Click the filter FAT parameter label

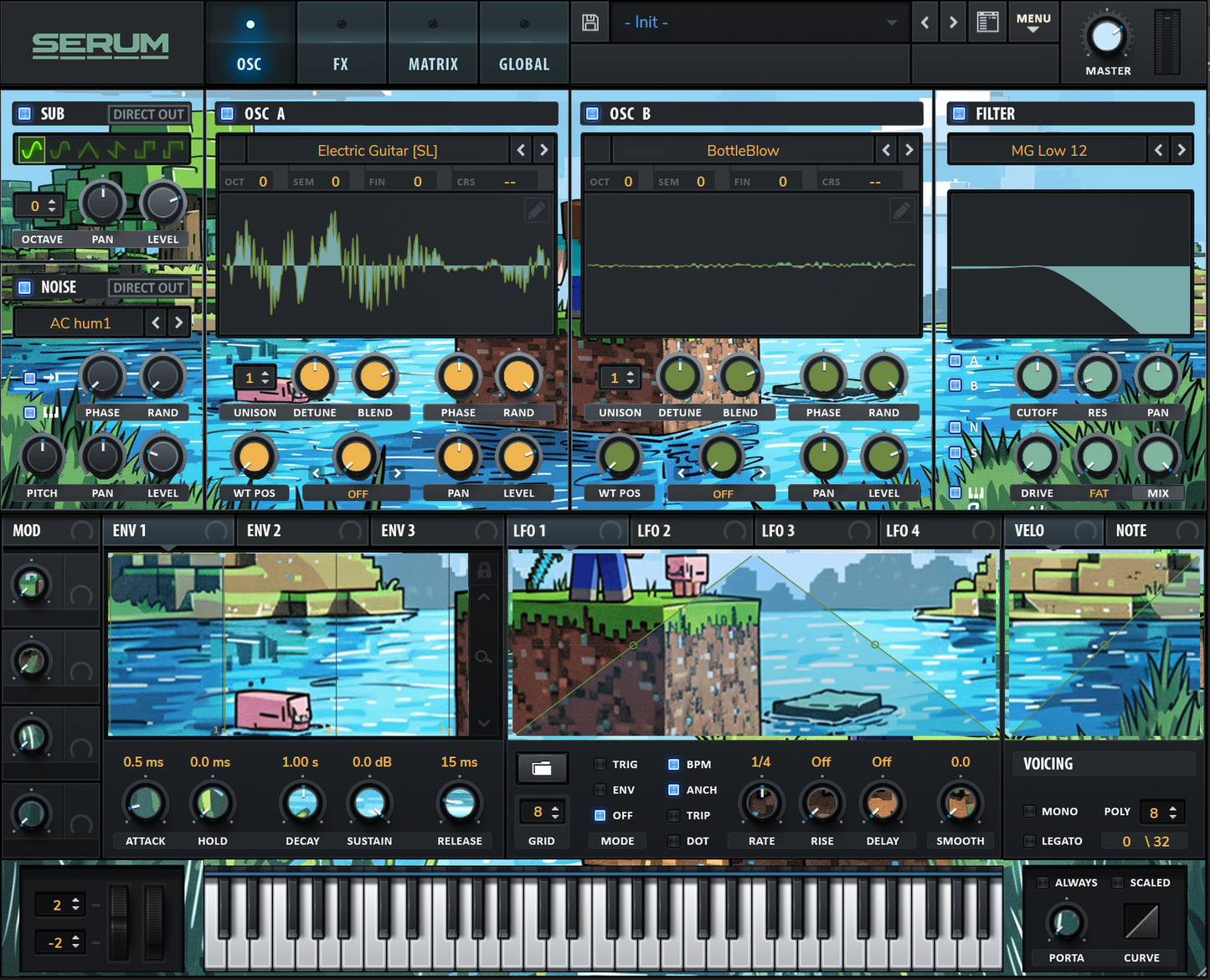point(1098,493)
